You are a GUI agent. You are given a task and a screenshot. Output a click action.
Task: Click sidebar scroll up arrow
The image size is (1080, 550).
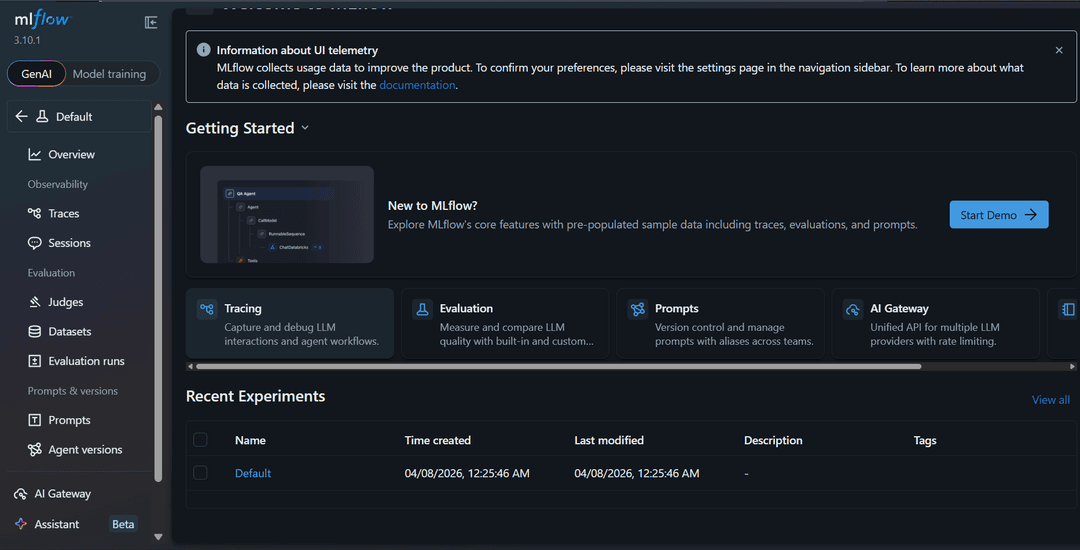coord(158,107)
